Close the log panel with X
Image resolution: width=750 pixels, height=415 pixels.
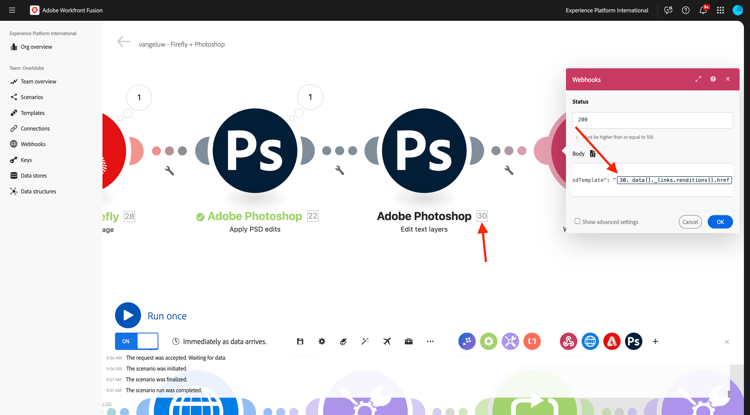727,342
